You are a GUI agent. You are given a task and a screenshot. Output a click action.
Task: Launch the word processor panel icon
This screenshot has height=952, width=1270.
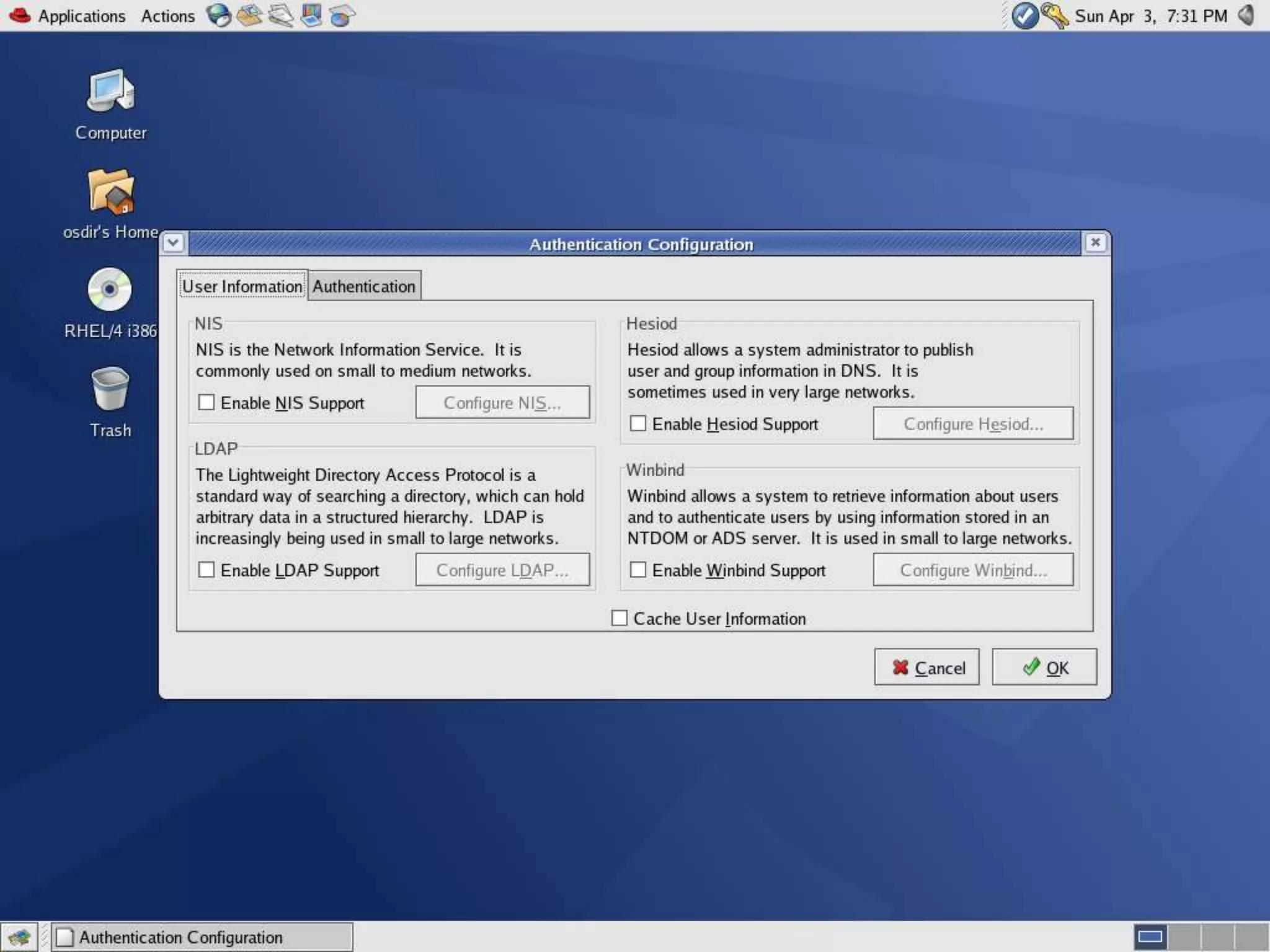coord(280,15)
